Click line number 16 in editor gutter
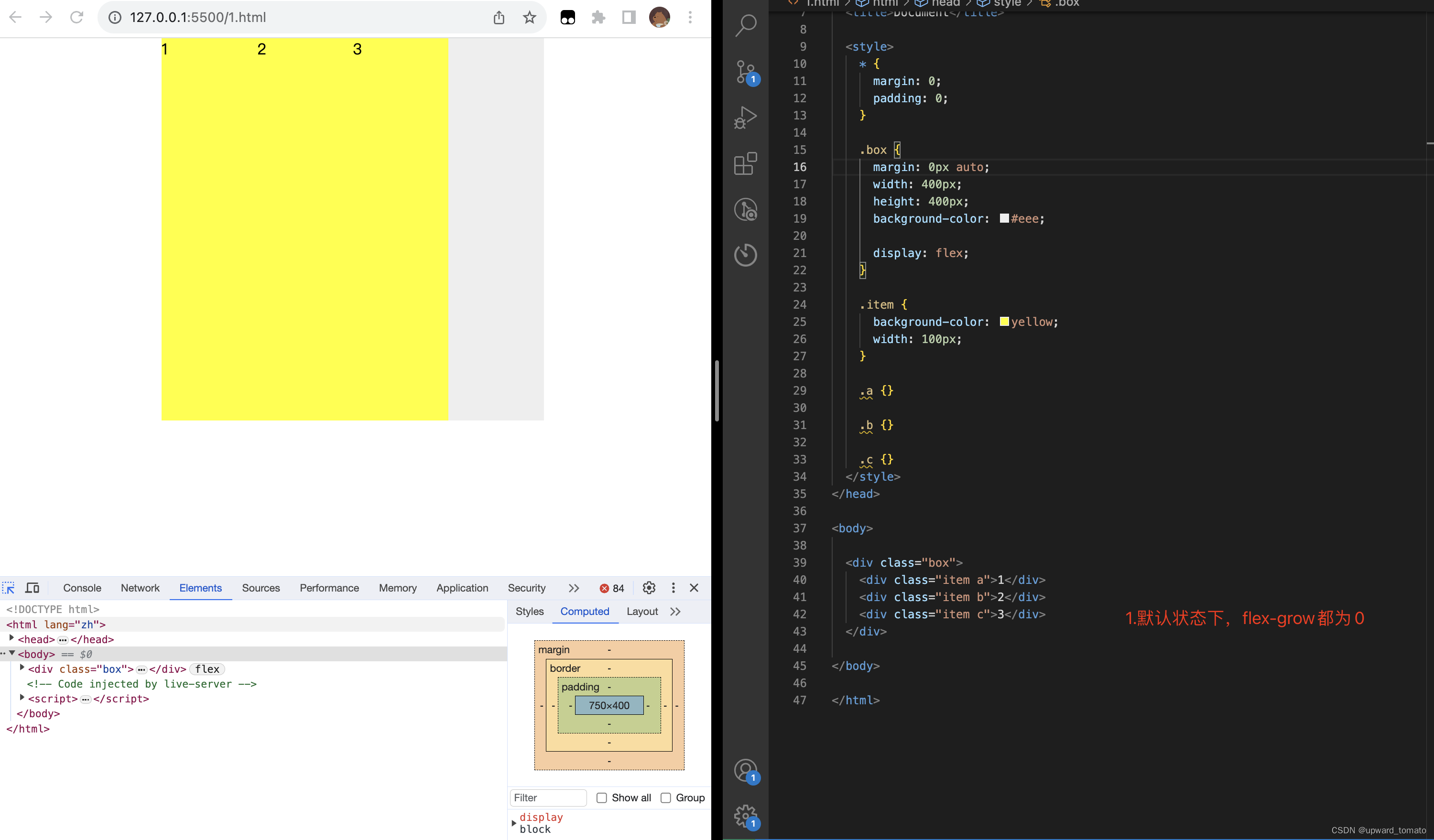1434x840 pixels. click(800, 167)
